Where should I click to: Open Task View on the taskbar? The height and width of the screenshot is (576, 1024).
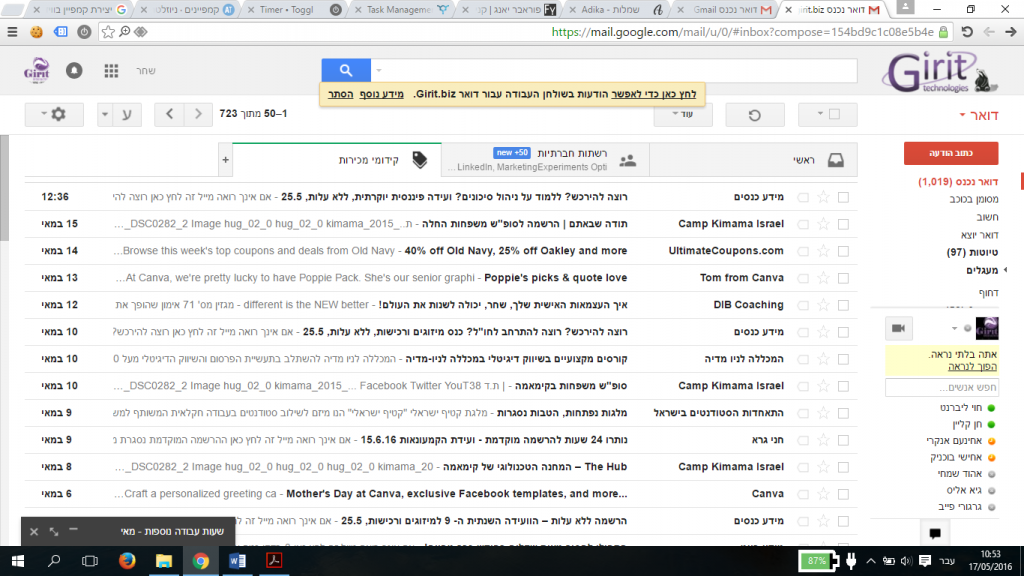[90, 561]
